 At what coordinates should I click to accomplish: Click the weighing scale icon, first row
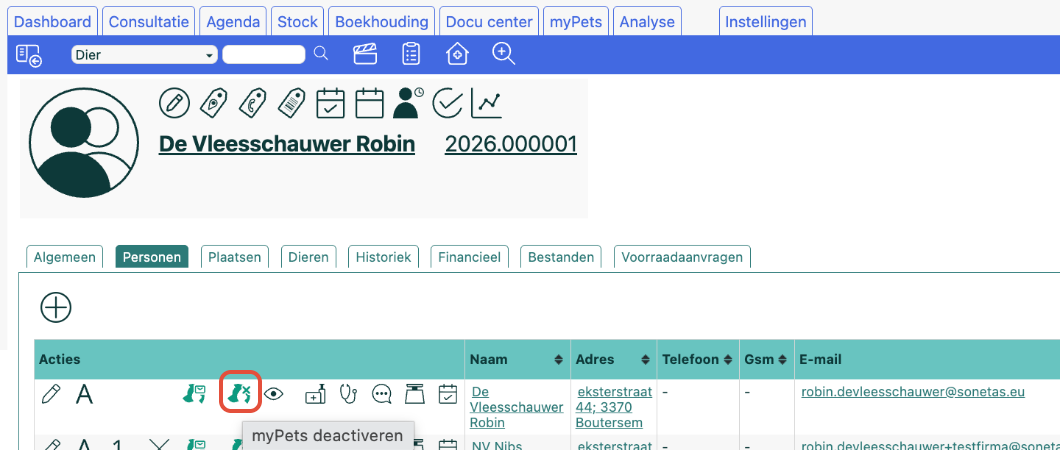[x=414, y=394]
